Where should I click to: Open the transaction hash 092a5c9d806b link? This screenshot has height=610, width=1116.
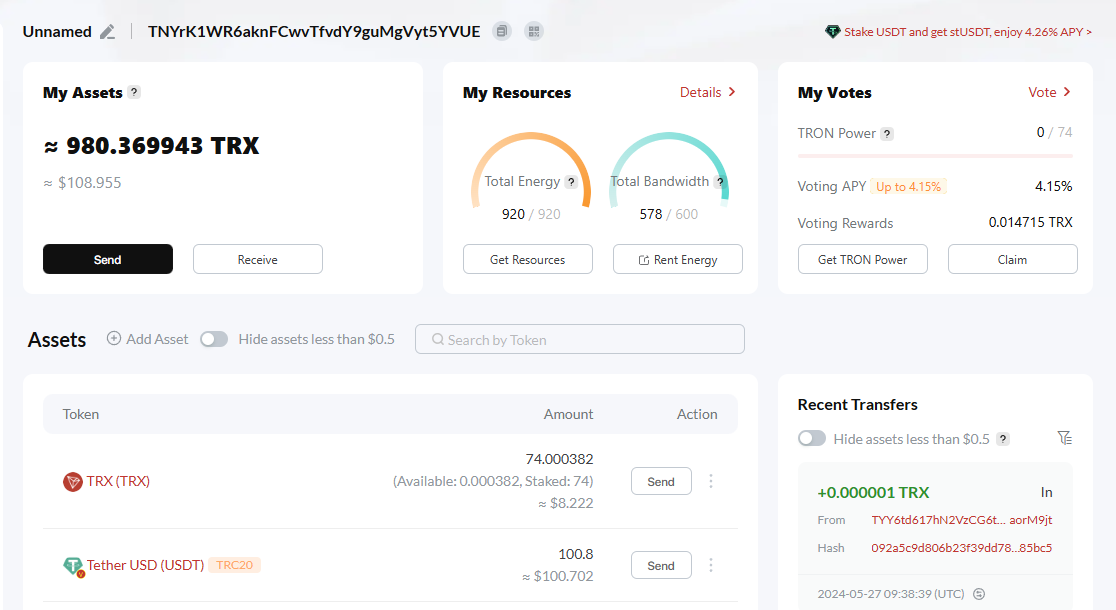(x=962, y=548)
